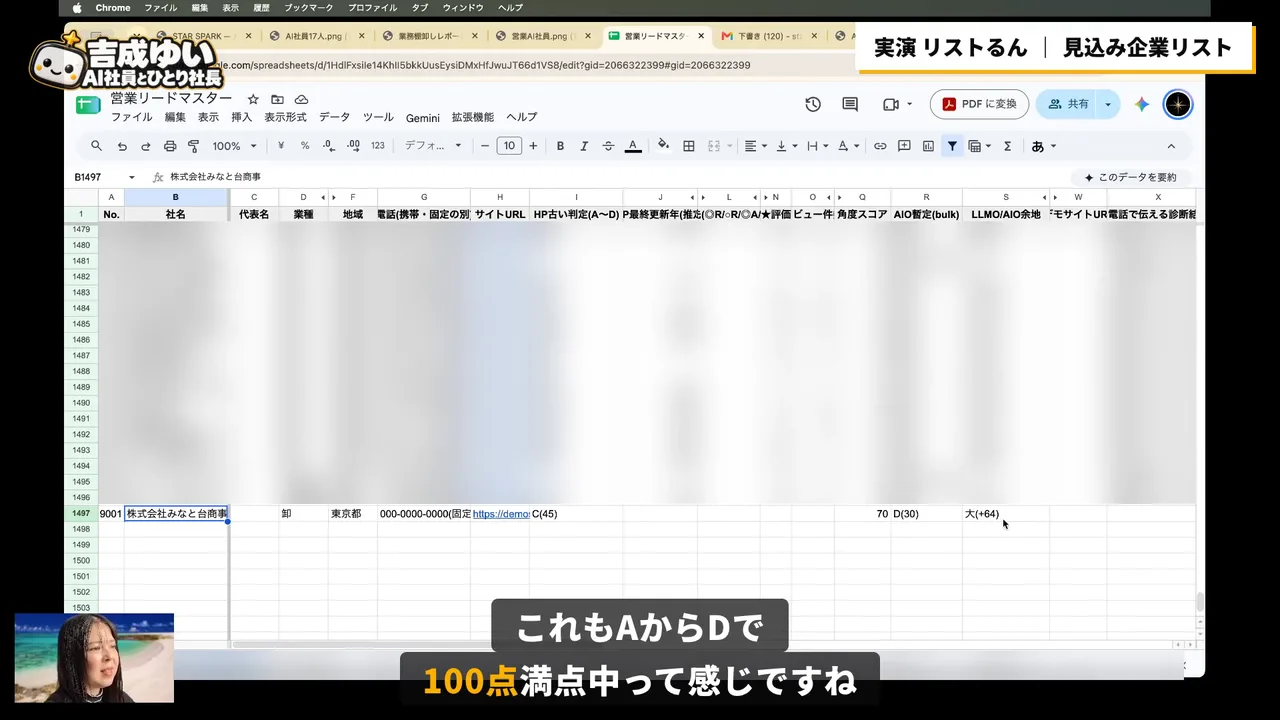Collapse the toolbar with the up chevron
The image size is (1280, 720).
point(1171,146)
